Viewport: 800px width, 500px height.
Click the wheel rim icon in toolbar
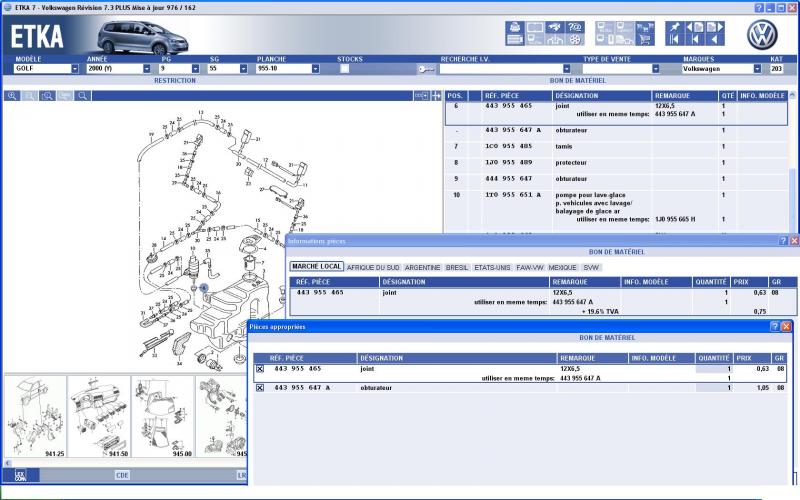pos(575,39)
